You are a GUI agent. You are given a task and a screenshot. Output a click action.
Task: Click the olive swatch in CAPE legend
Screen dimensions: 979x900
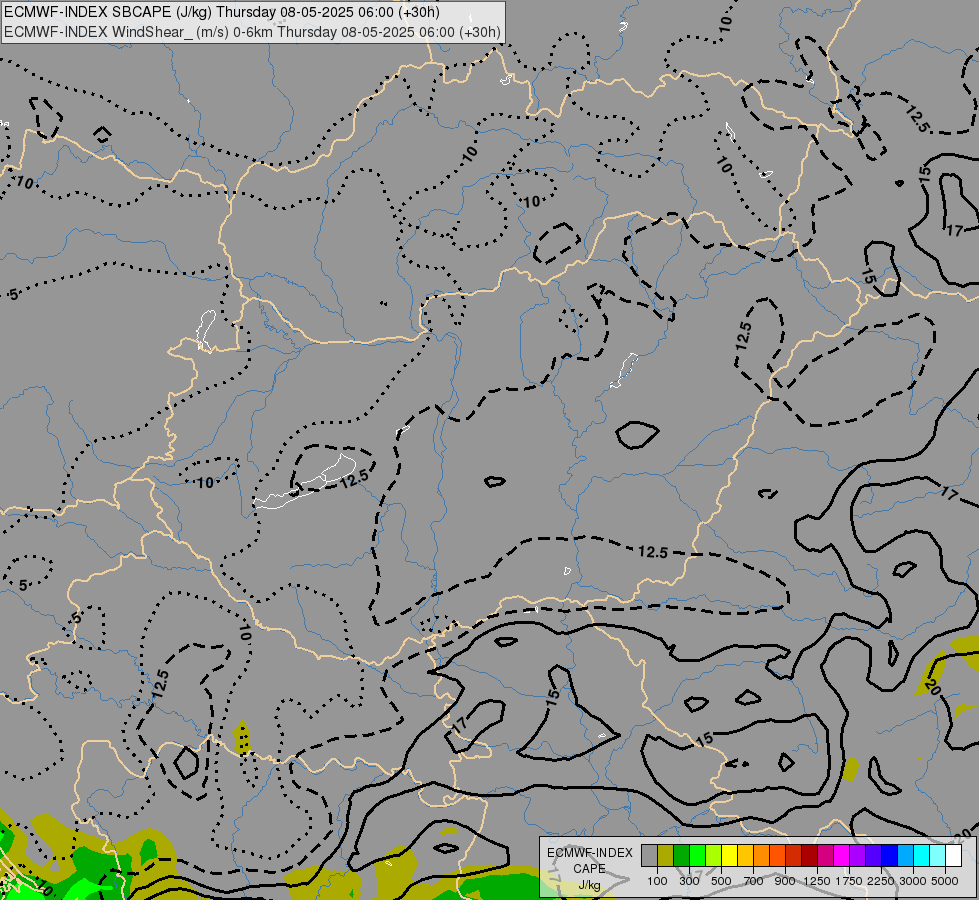click(x=665, y=855)
